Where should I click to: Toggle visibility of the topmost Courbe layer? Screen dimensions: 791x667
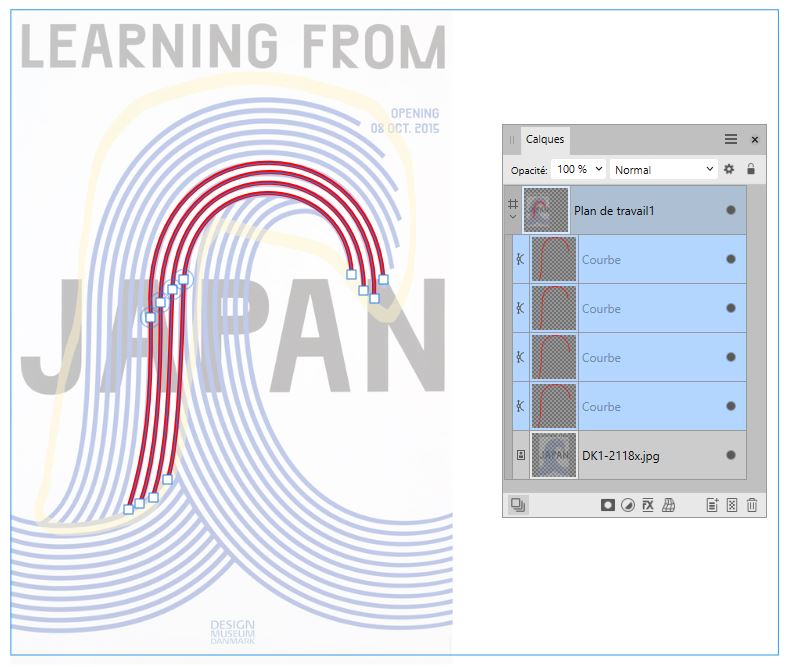730,259
